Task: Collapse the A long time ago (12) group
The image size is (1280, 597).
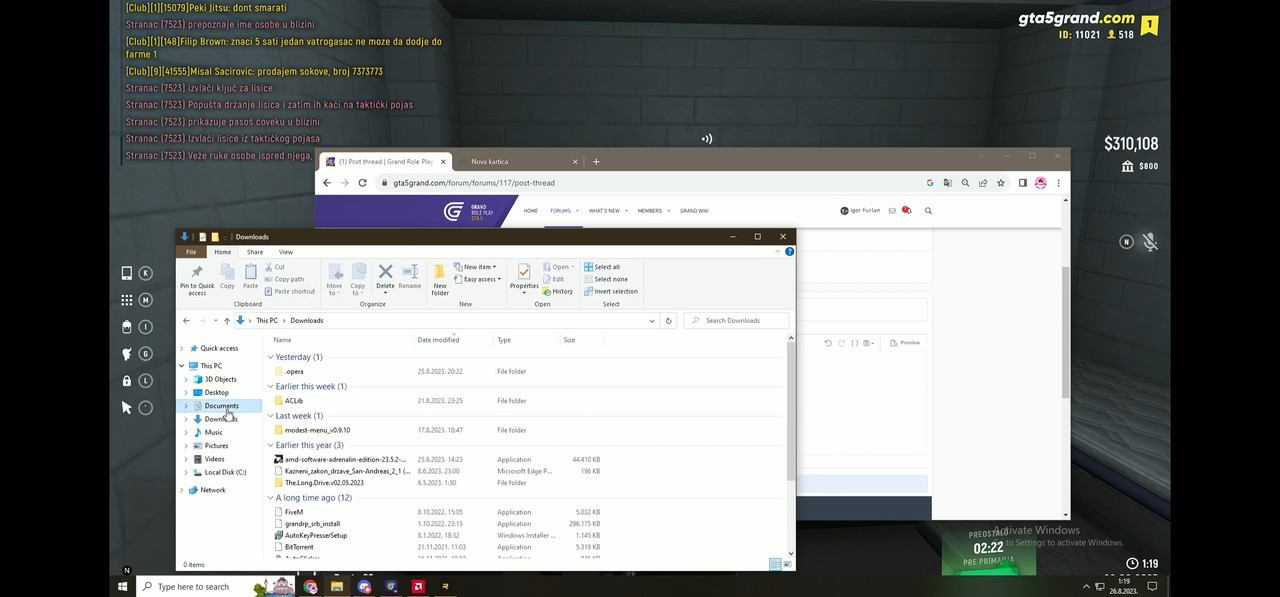Action: (271, 498)
